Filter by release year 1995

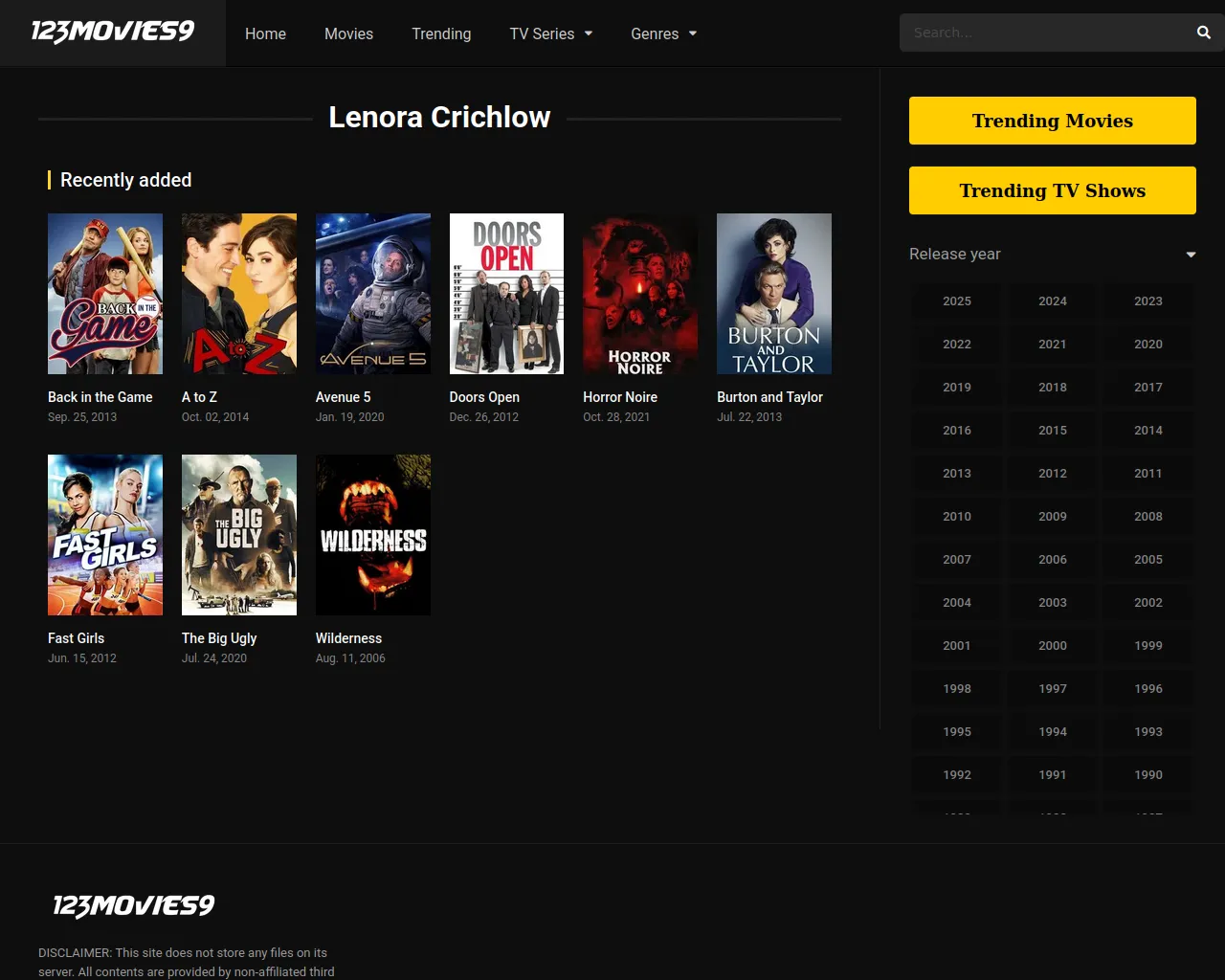[x=957, y=731]
